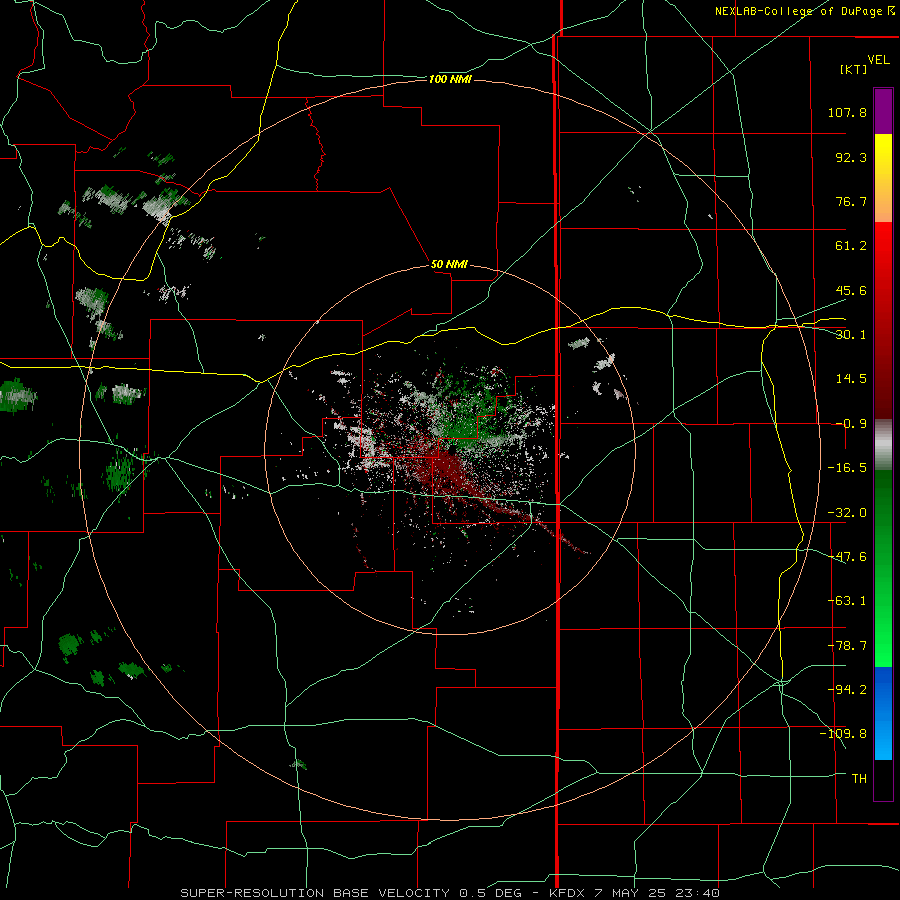Click the 14.5 legend value
Viewport: 900px width, 900px height.
[x=851, y=379]
